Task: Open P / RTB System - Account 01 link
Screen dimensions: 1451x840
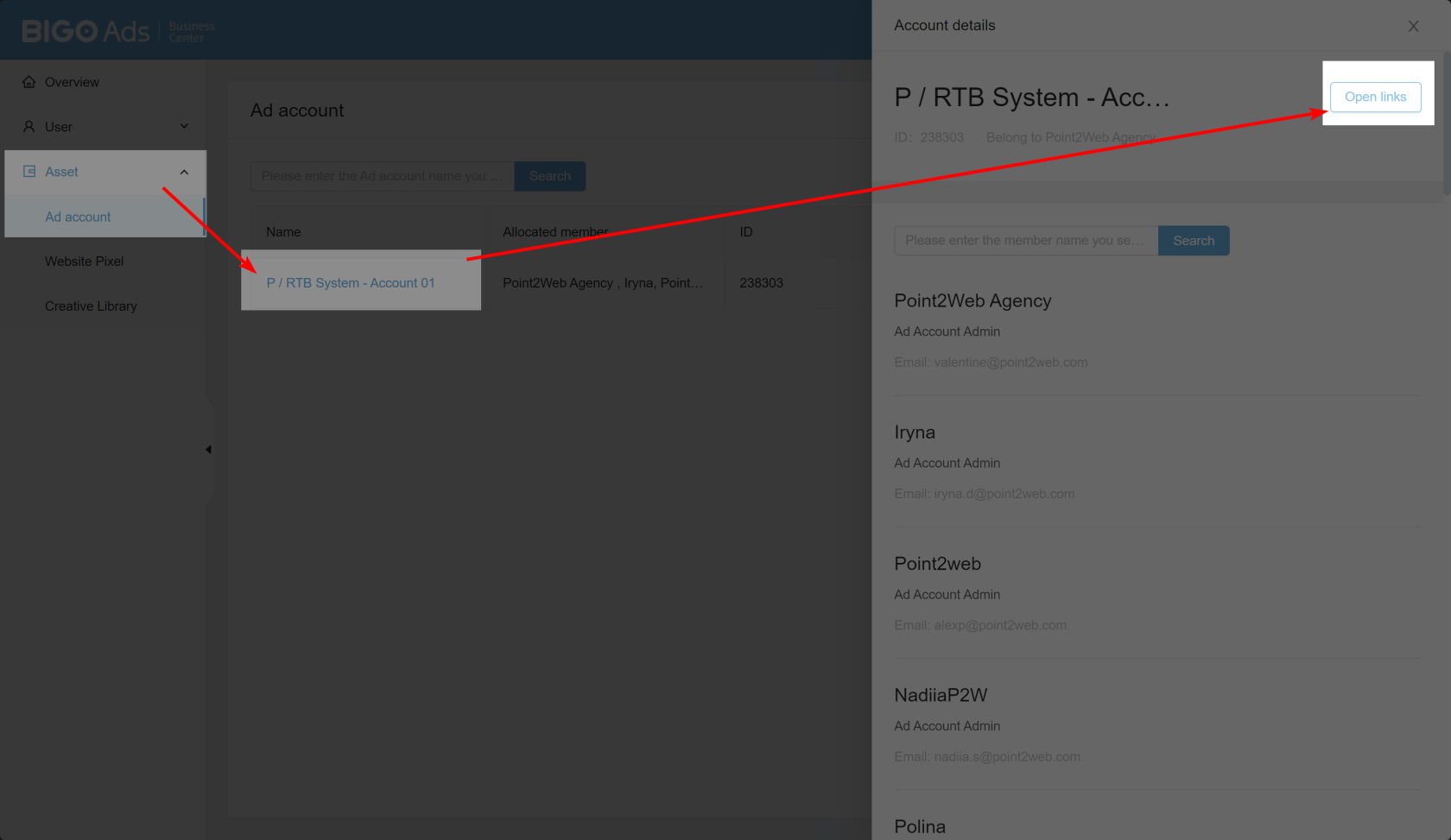Action: 351,283
